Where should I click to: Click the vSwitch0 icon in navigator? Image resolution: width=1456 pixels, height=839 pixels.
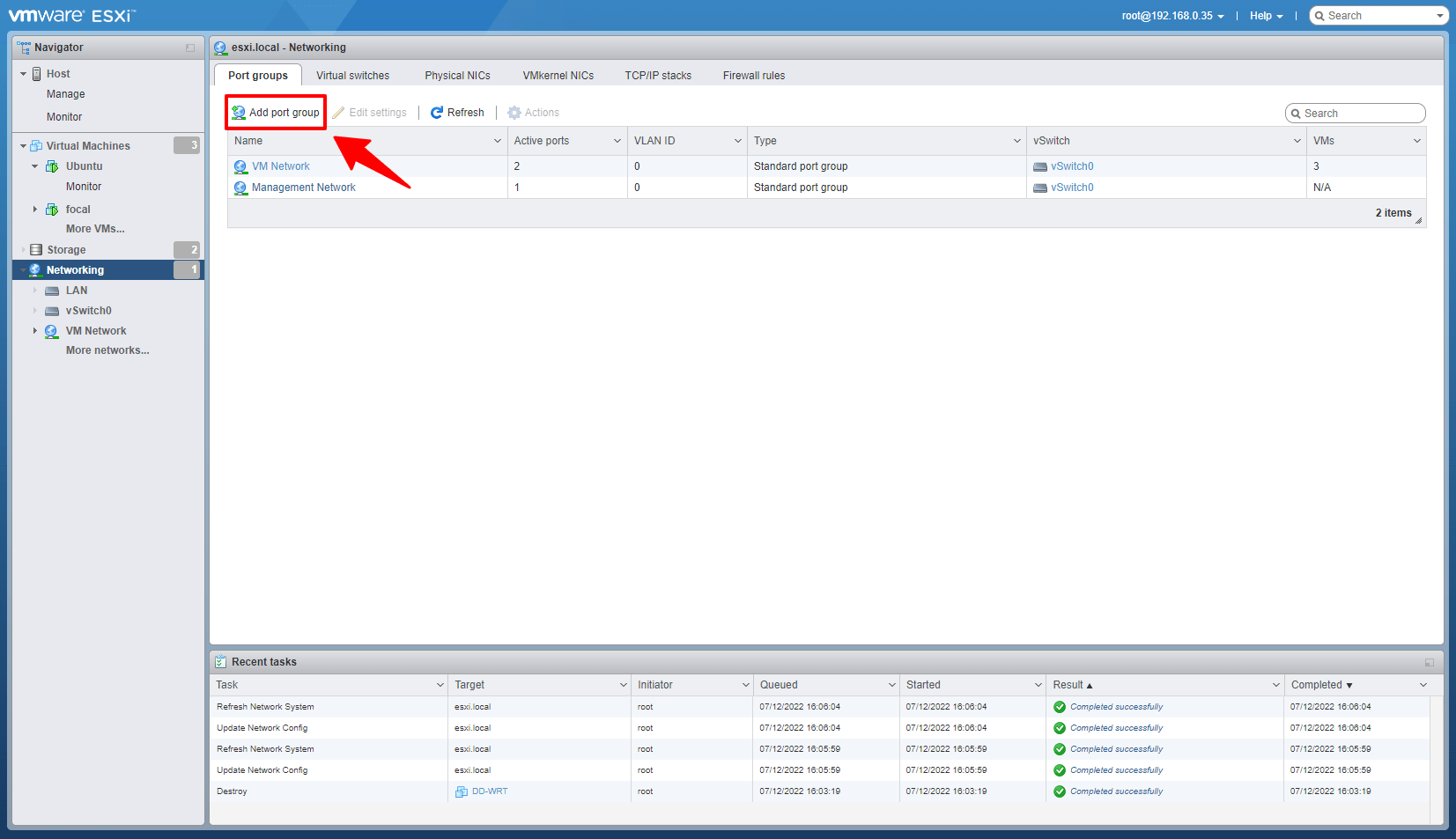tap(52, 311)
